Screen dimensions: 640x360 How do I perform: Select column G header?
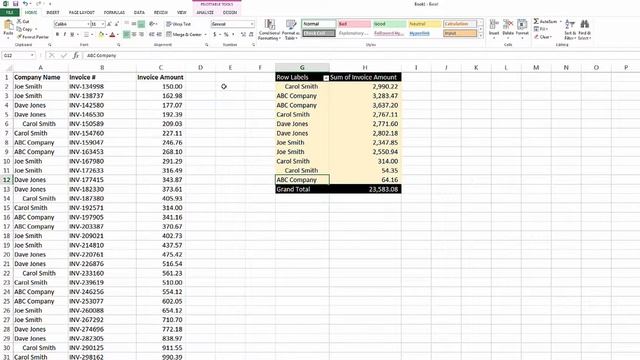(x=302, y=67)
